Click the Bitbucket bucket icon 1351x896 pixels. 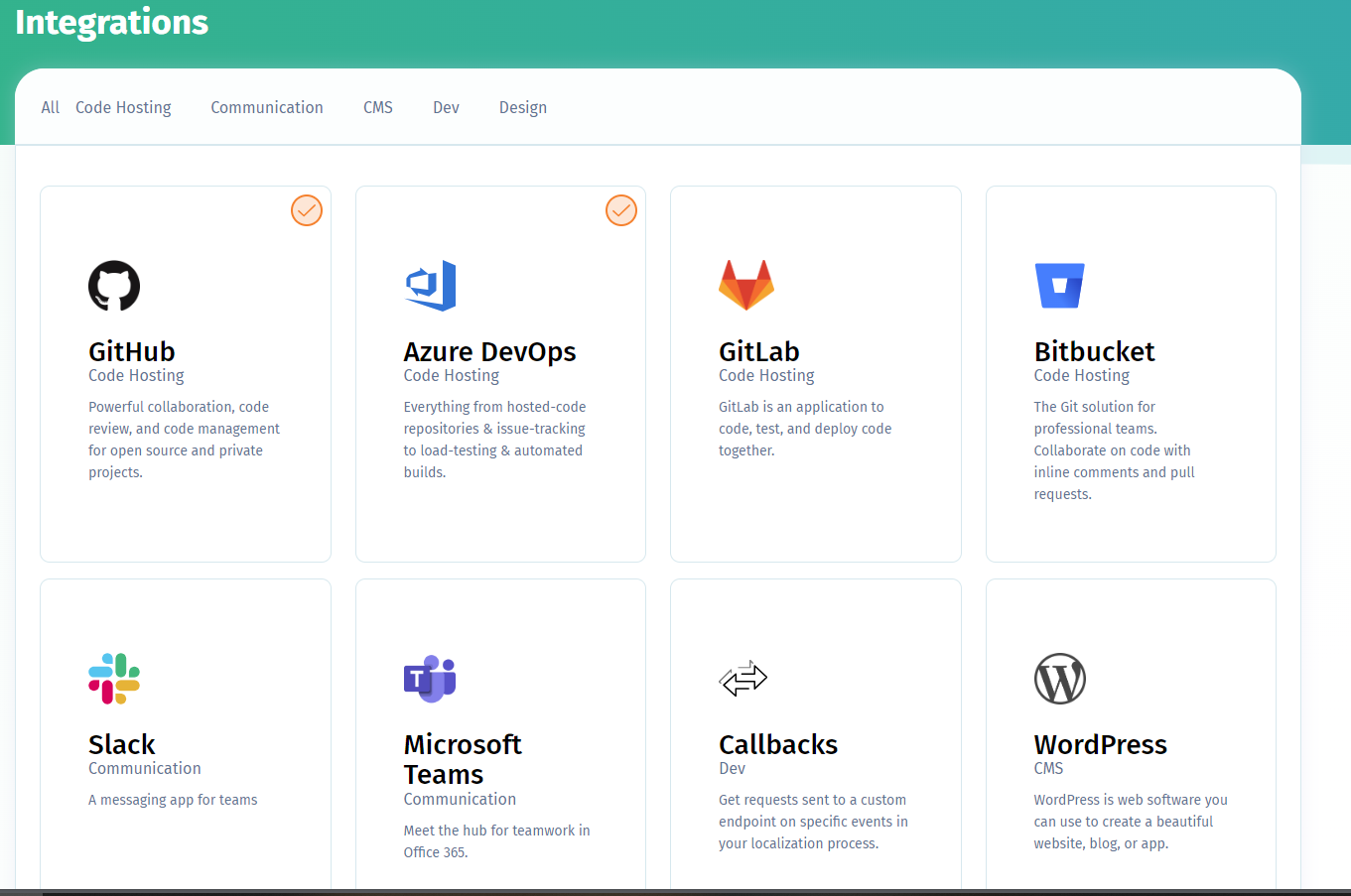click(1059, 285)
